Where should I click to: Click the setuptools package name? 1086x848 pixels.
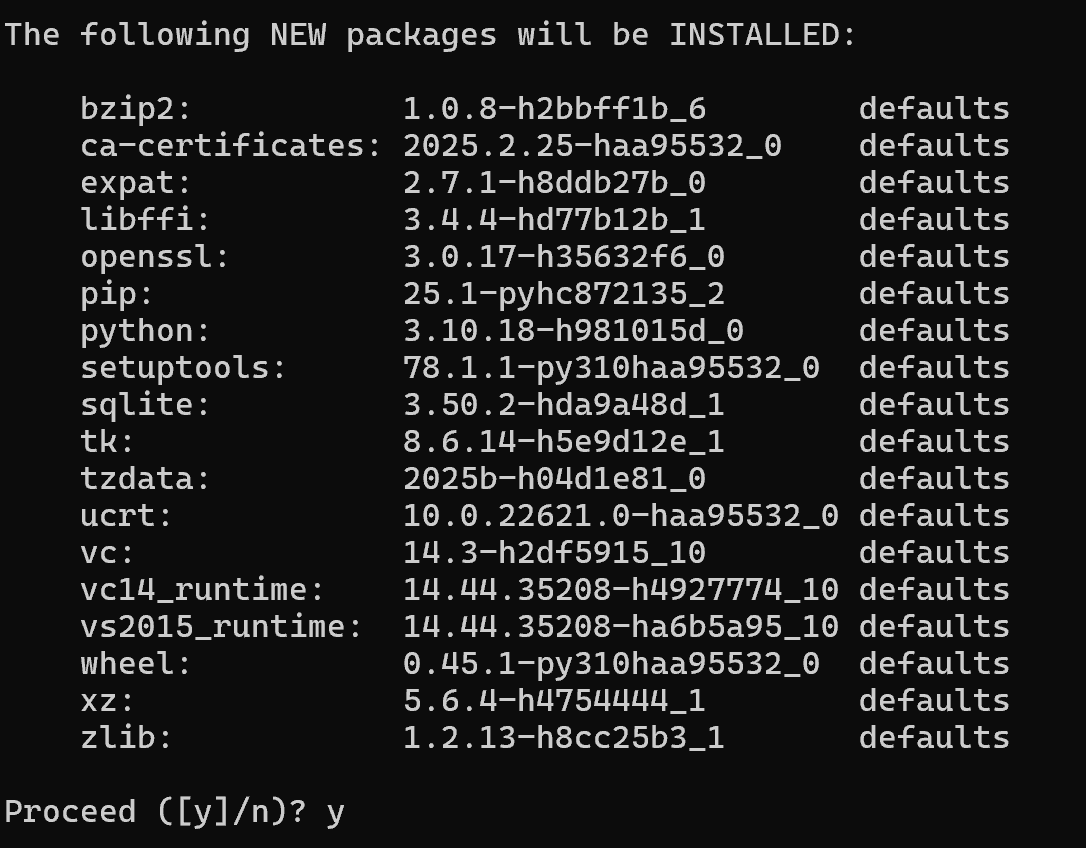(183, 368)
